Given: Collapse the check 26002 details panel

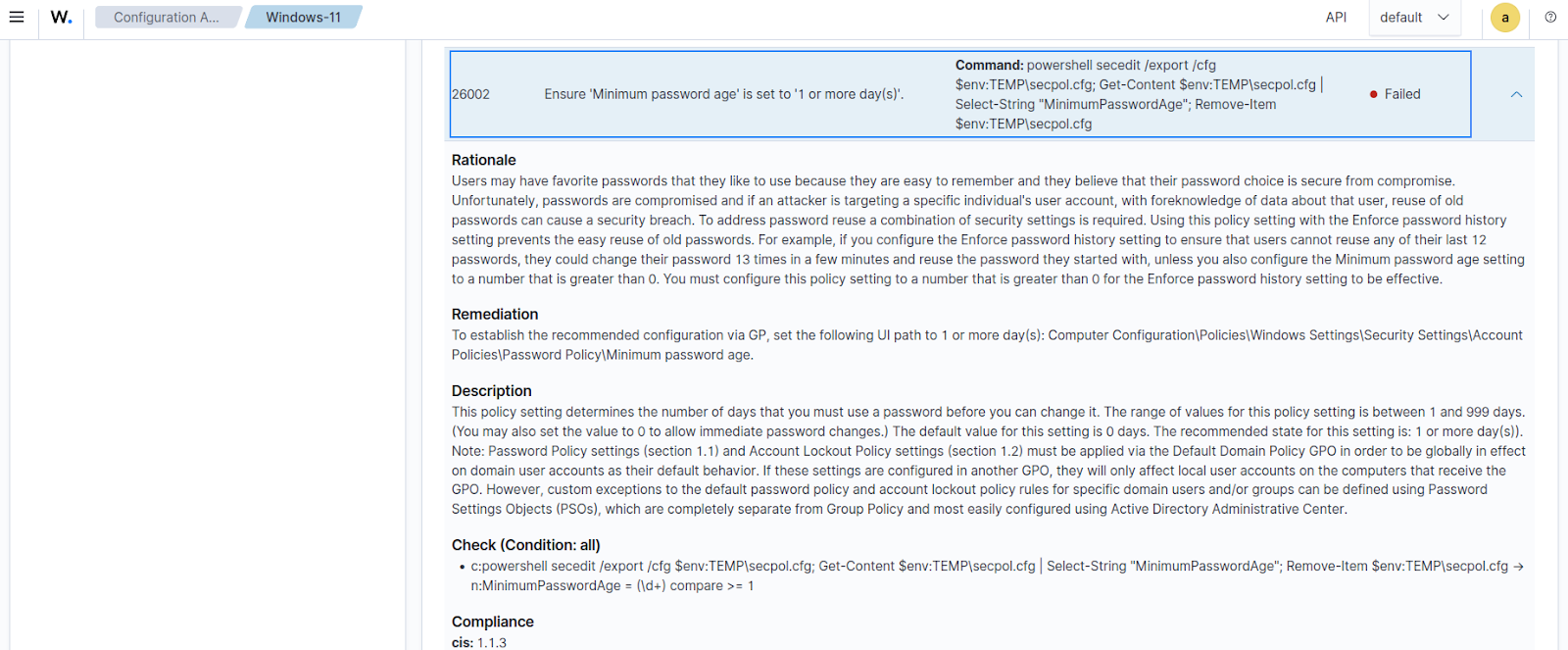Looking at the screenshot, I should point(1515,94).
